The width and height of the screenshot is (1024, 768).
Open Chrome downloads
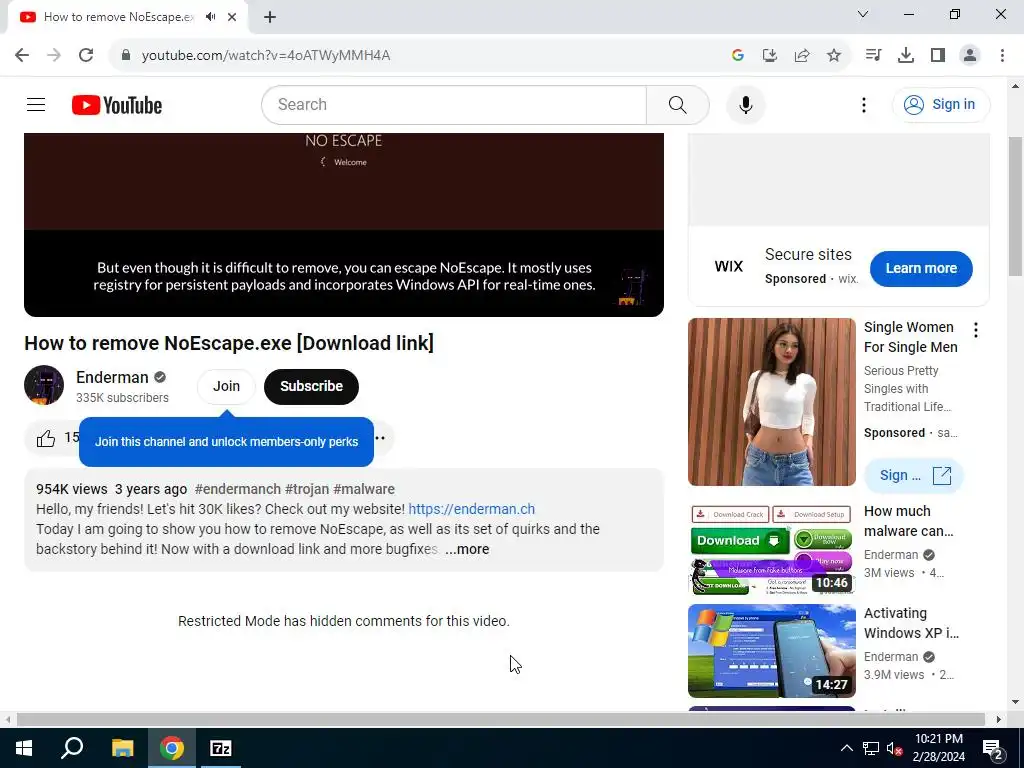905,56
